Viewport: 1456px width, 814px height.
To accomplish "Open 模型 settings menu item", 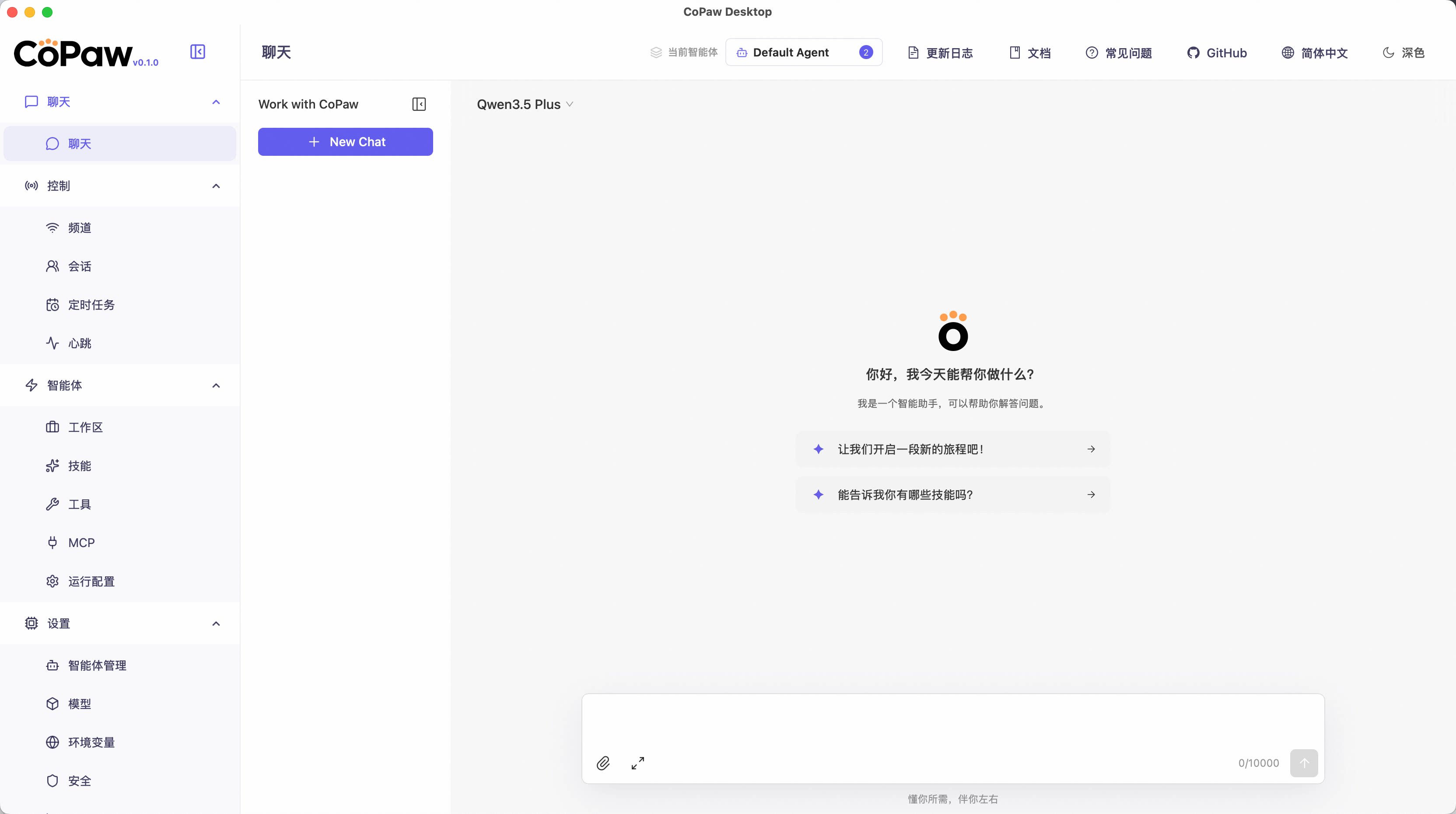I will pyautogui.click(x=79, y=704).
